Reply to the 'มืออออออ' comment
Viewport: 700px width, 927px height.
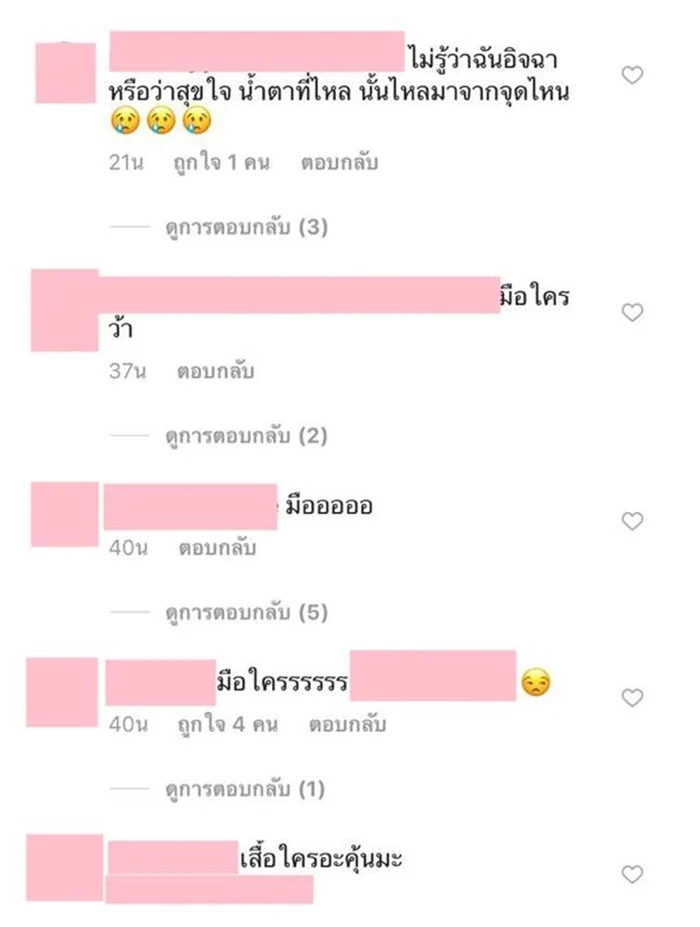click(218, 548)
